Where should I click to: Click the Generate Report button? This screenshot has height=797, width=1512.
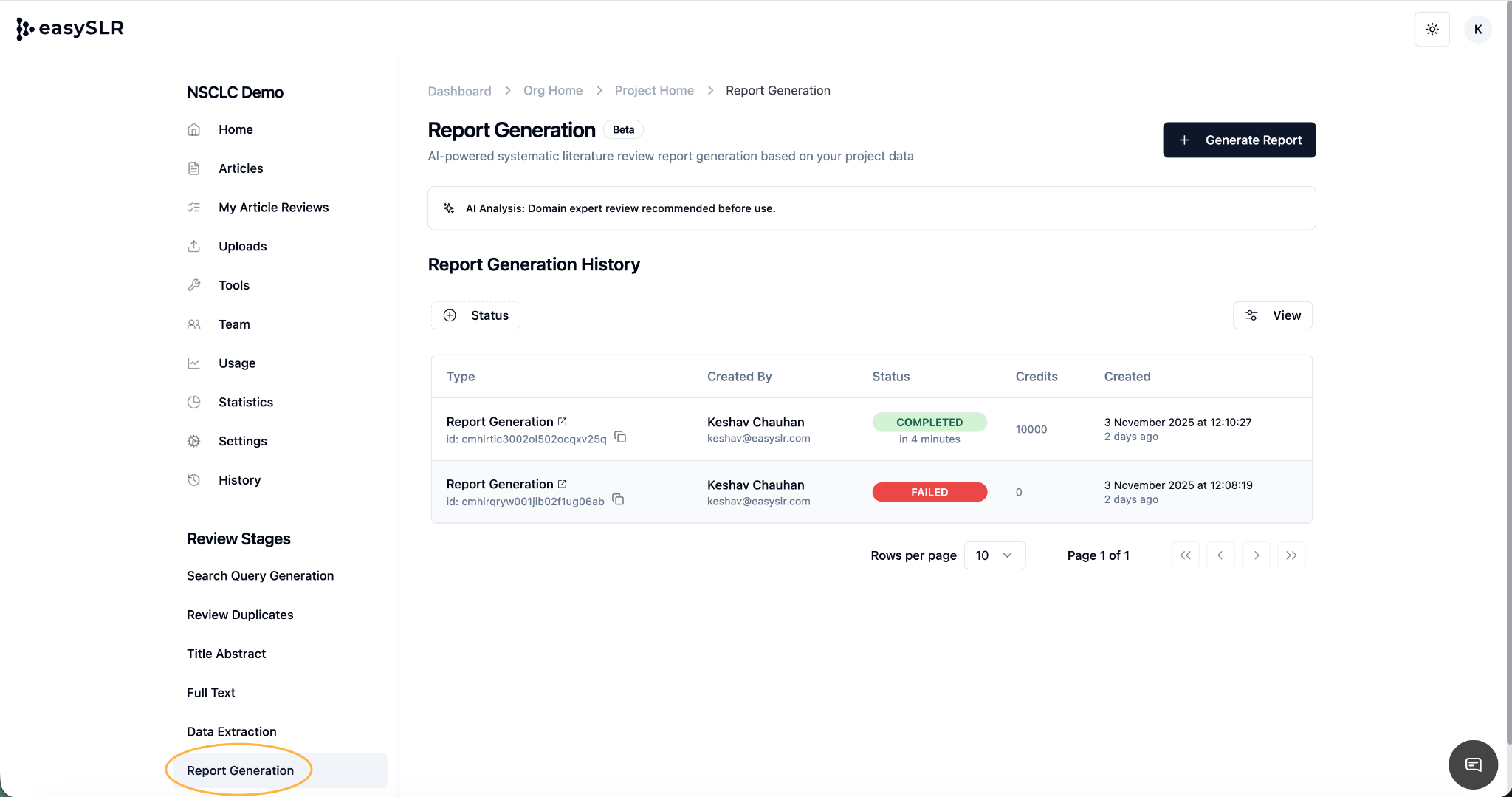click(x=1239, y=140)
